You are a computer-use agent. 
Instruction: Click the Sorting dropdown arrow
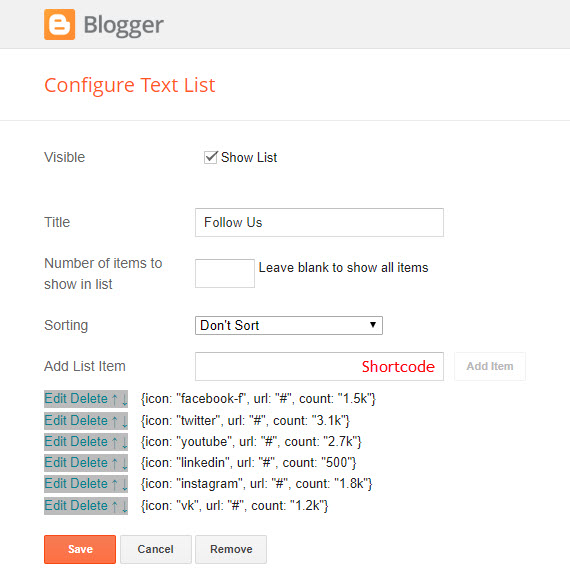click(373, 325)
